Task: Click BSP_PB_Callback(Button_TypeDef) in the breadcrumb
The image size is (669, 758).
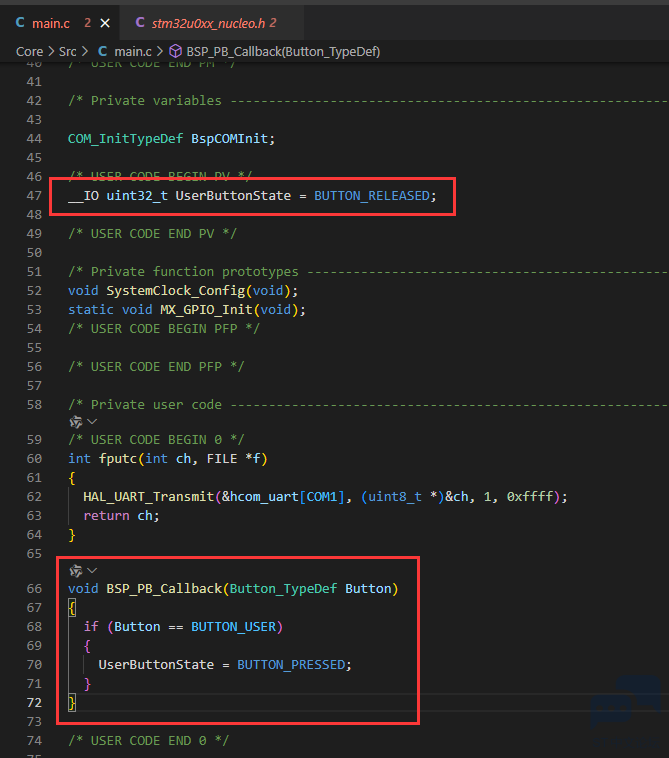Action: point(283,50)
